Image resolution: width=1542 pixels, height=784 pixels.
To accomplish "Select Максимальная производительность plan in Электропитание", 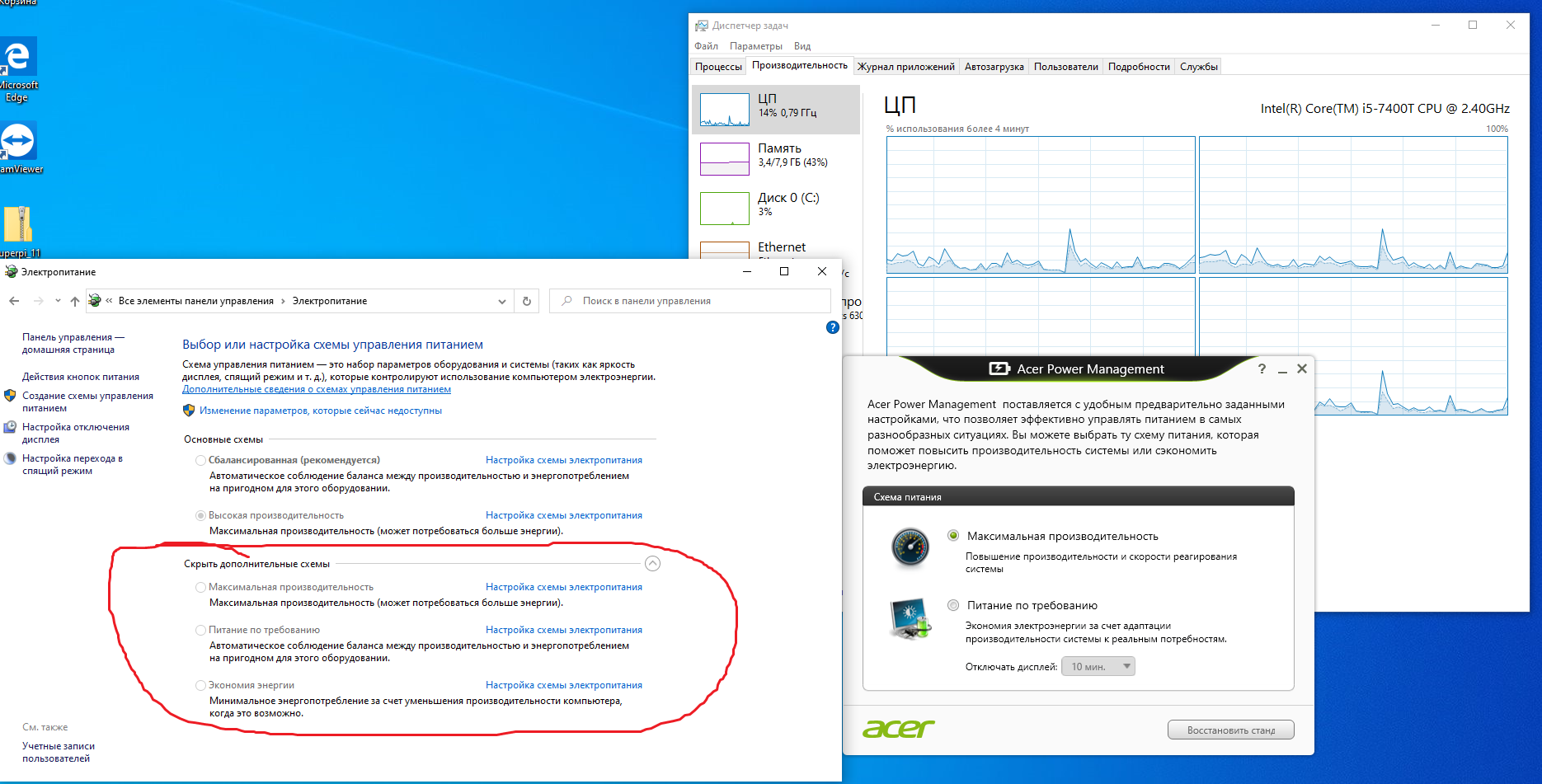I will click(200, 587).
